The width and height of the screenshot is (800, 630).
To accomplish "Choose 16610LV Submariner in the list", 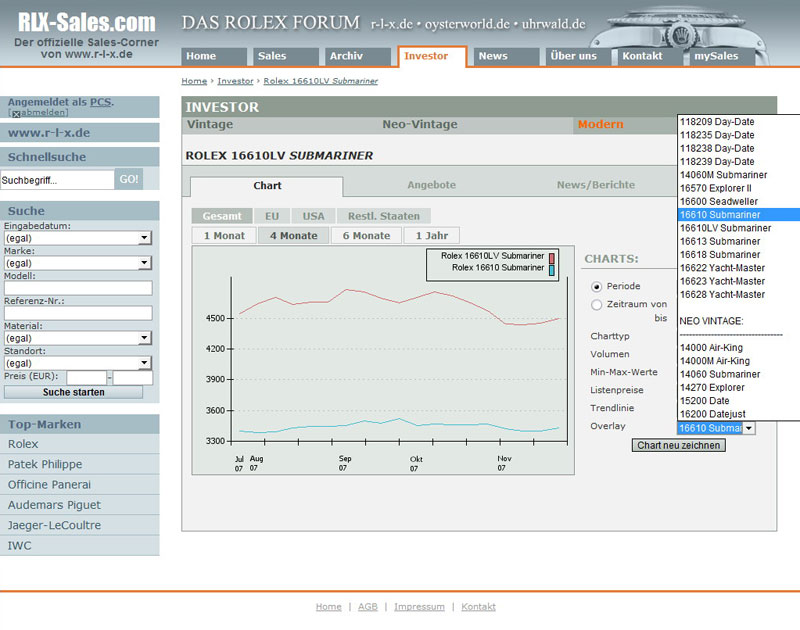I will (725, 228).
